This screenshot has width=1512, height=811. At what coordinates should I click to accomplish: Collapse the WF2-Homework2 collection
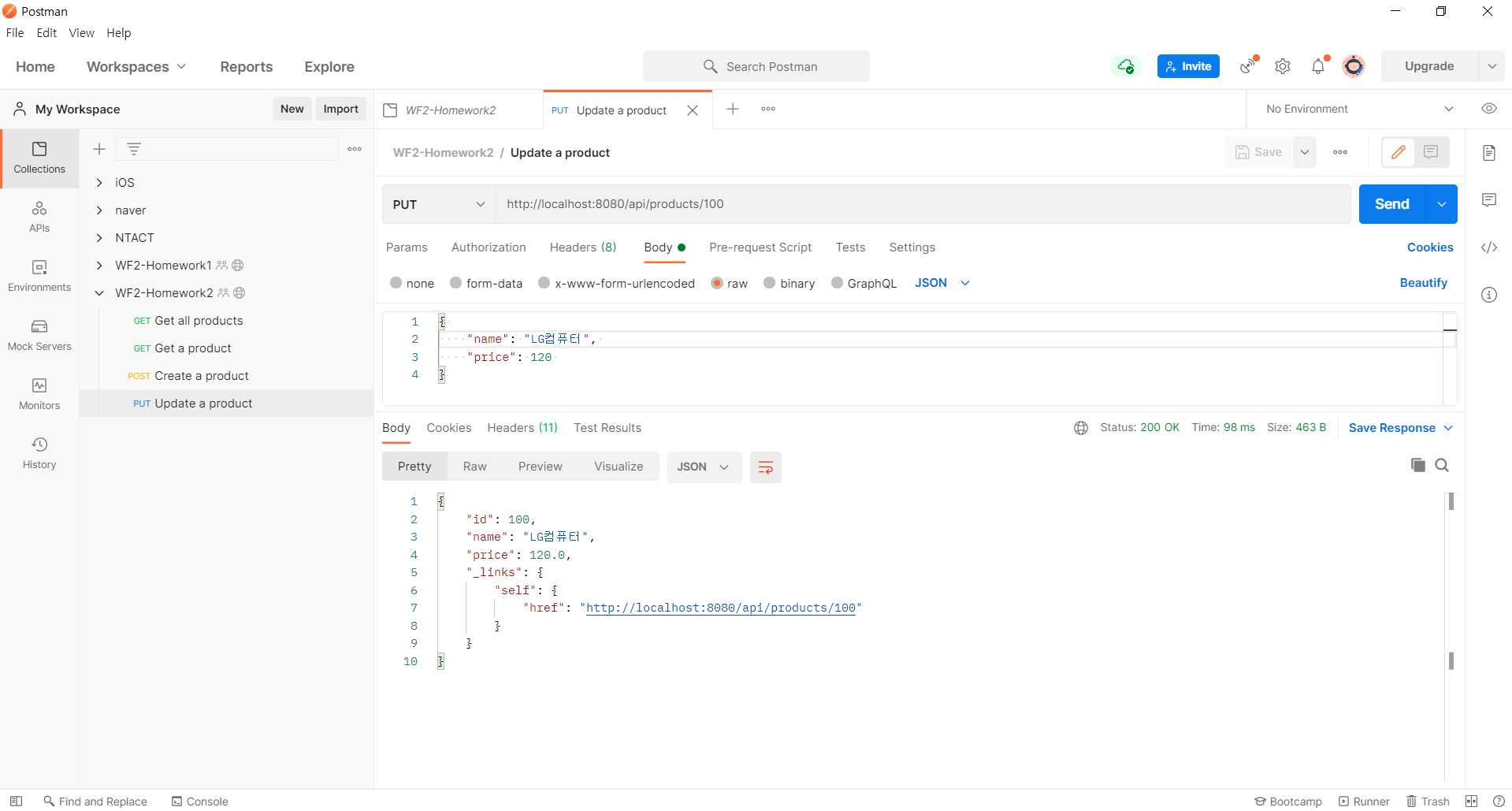click(x=99, y=293)
